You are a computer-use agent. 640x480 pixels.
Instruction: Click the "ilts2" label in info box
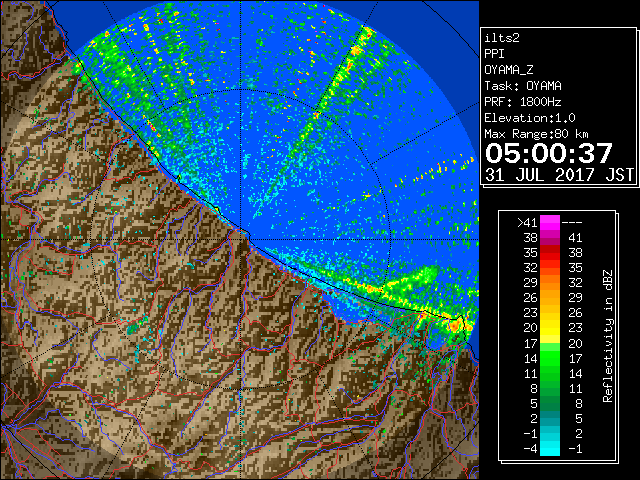[502, 38]
